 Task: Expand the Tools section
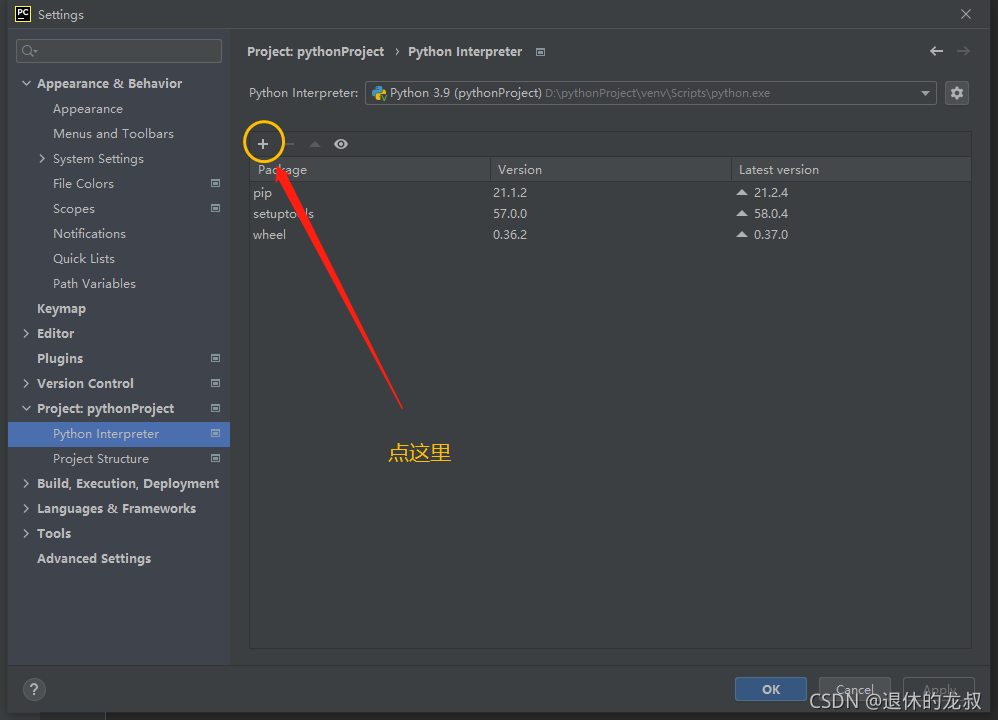pos(26,533)
